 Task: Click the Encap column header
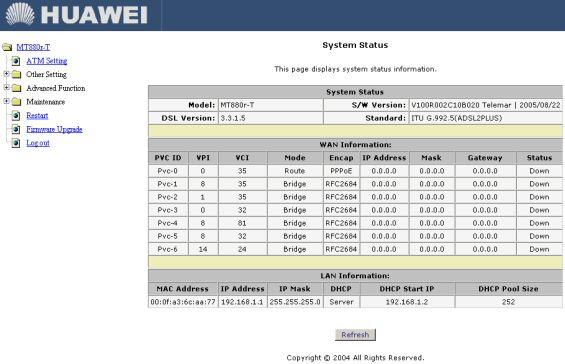(x=341, y=157)
